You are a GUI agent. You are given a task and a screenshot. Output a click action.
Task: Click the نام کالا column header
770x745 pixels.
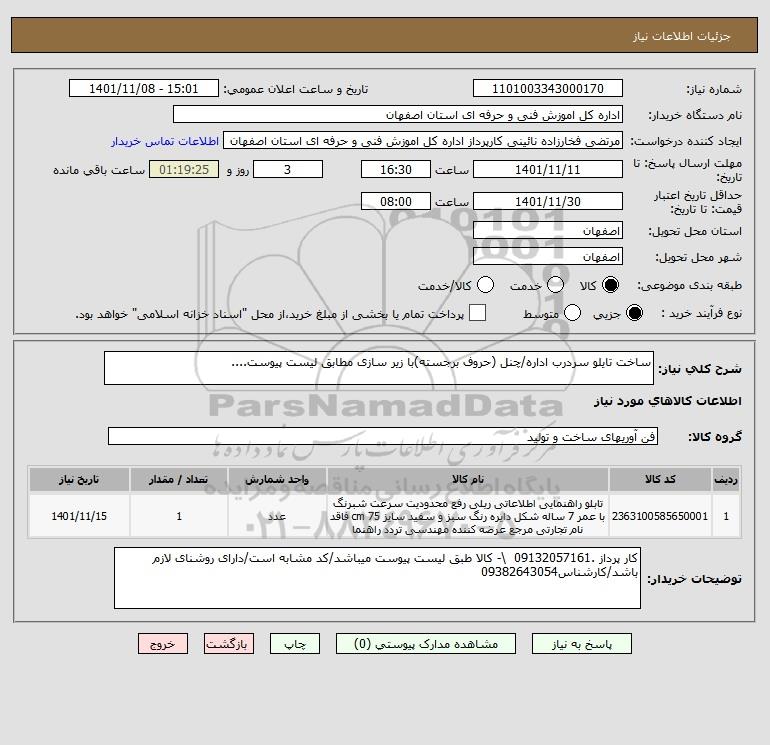tap(468, 479)
